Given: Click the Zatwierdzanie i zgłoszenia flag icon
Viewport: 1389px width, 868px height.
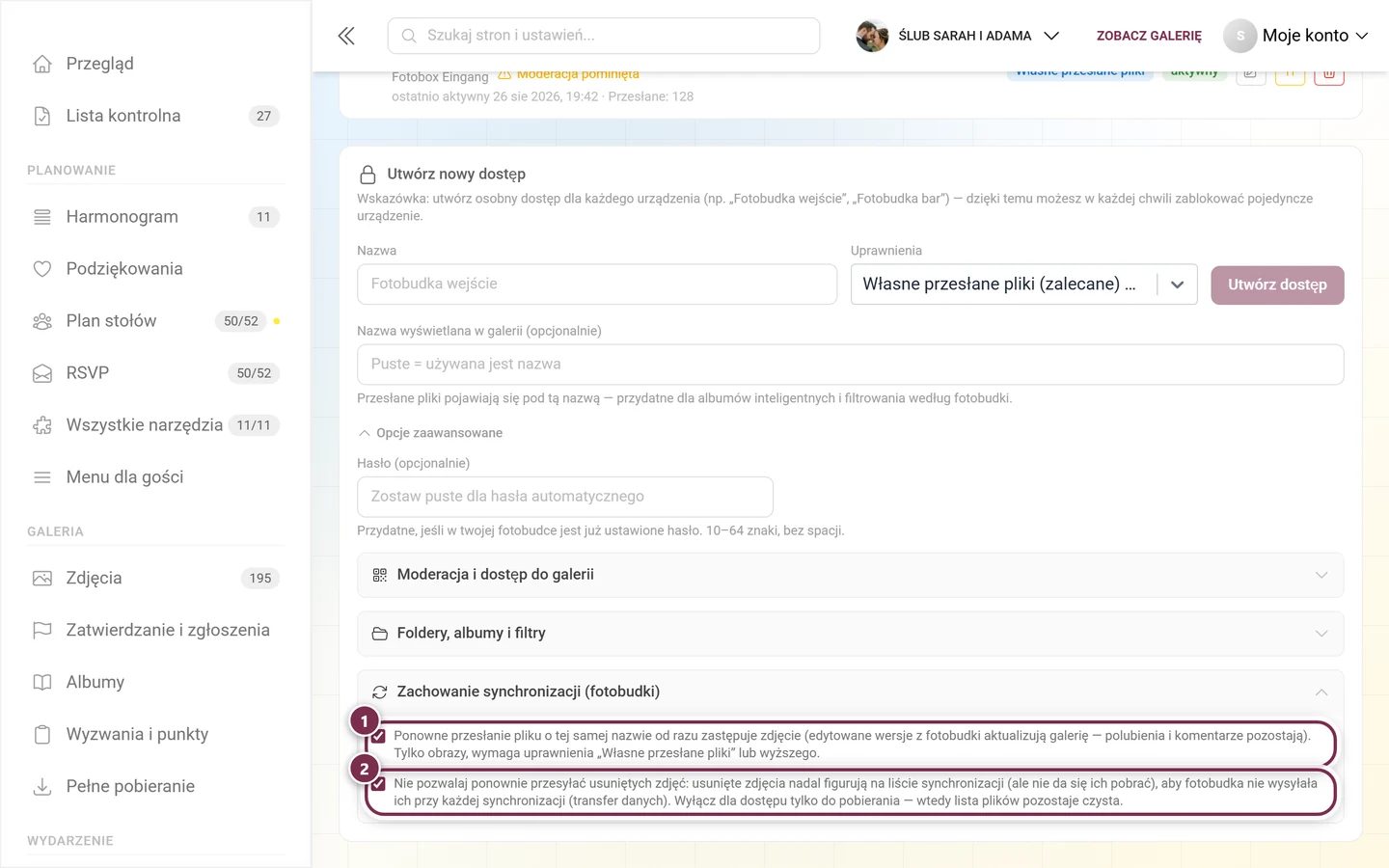Looking at the screenshot, I should pos(42,631).
